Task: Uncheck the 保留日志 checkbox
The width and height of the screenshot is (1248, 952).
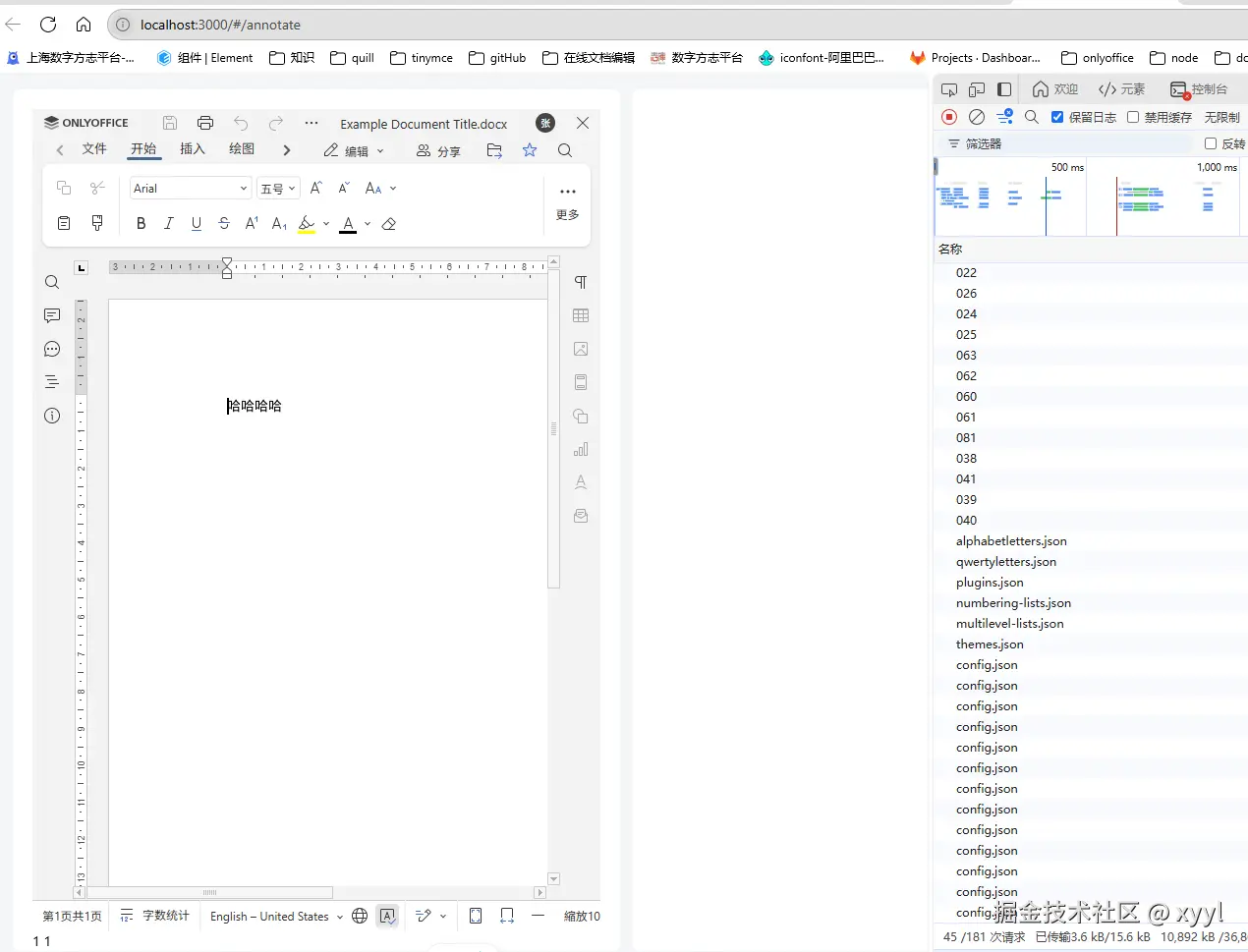Action: point(1057,117)
